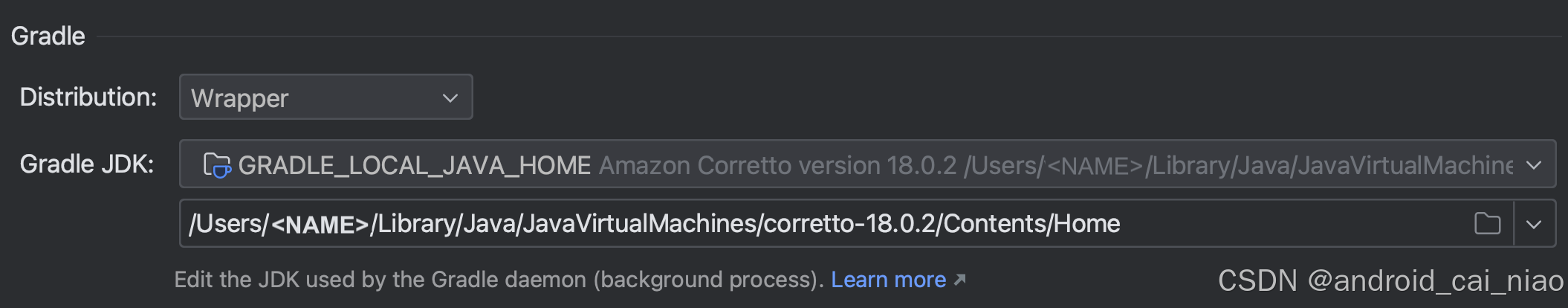
Task: Click the Gradle daemon hint description text
Action: click(x=499, y=280)
